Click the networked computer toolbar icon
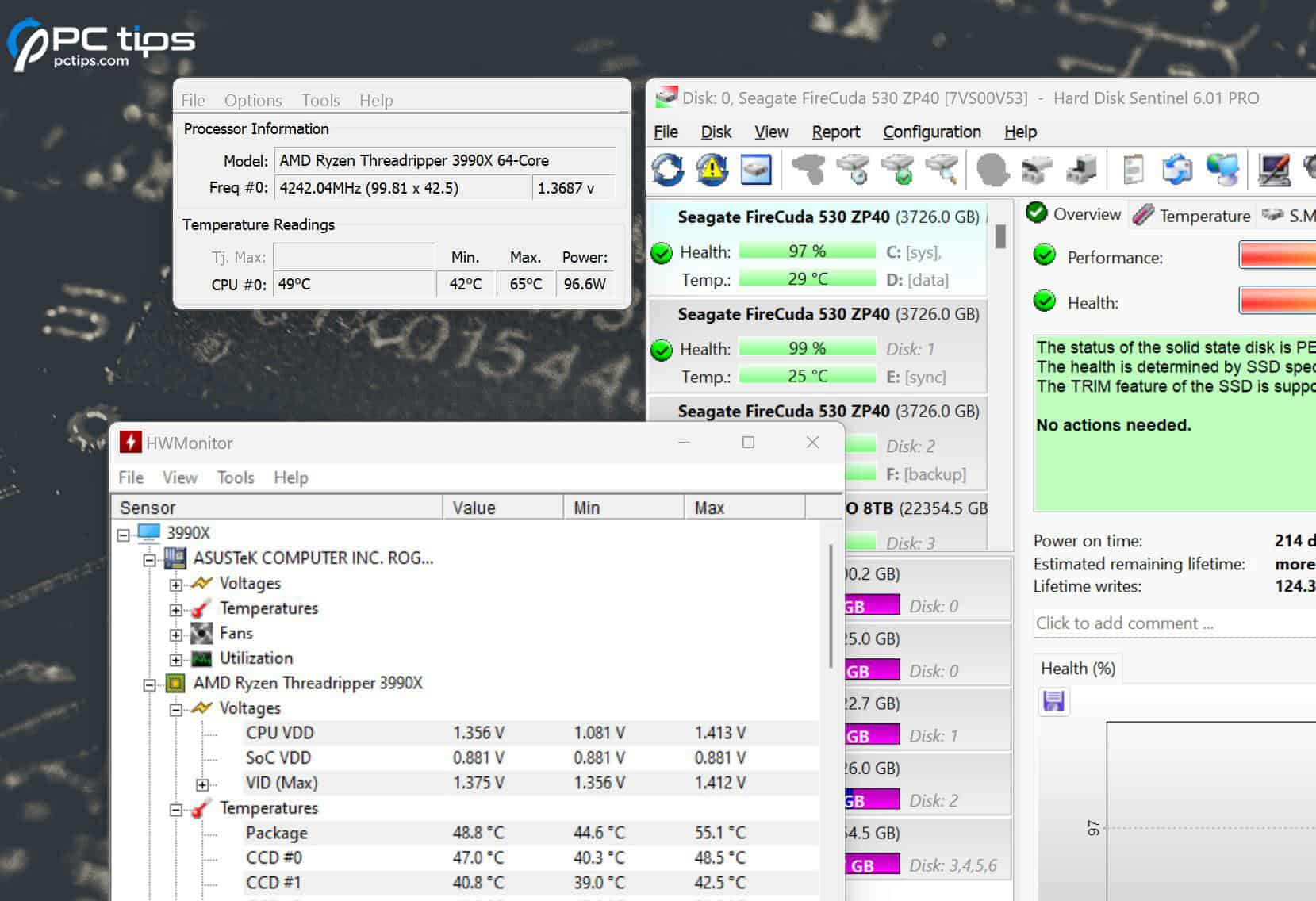This screenshot has height=901, width=1316. (1224, 169)
